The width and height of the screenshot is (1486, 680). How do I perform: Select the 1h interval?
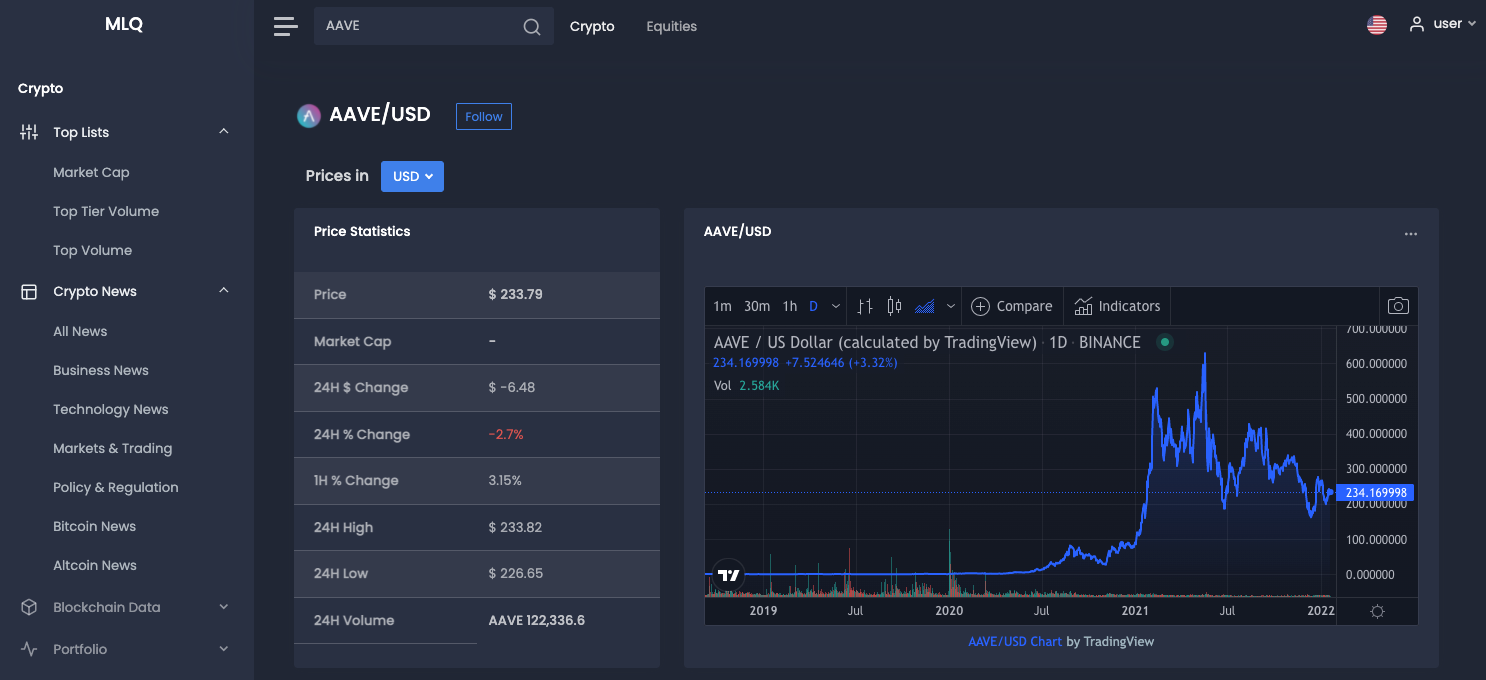click(790, 306)
